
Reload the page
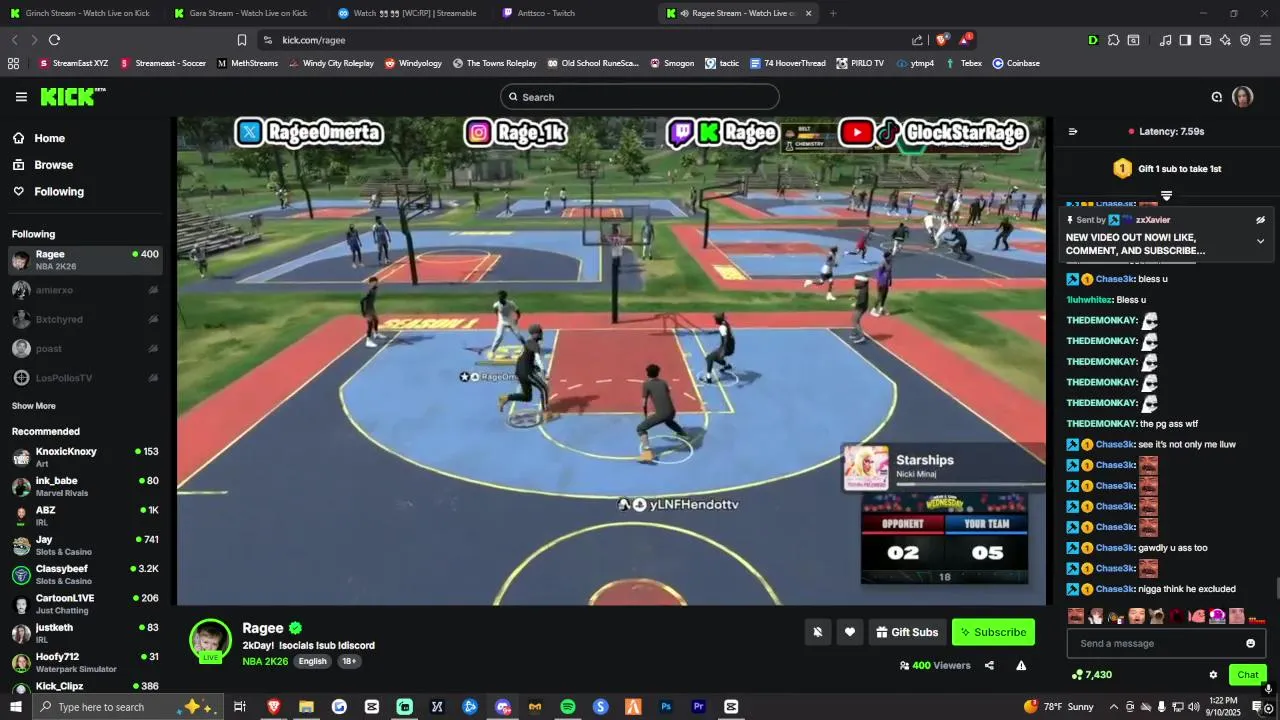coord(54,40)
